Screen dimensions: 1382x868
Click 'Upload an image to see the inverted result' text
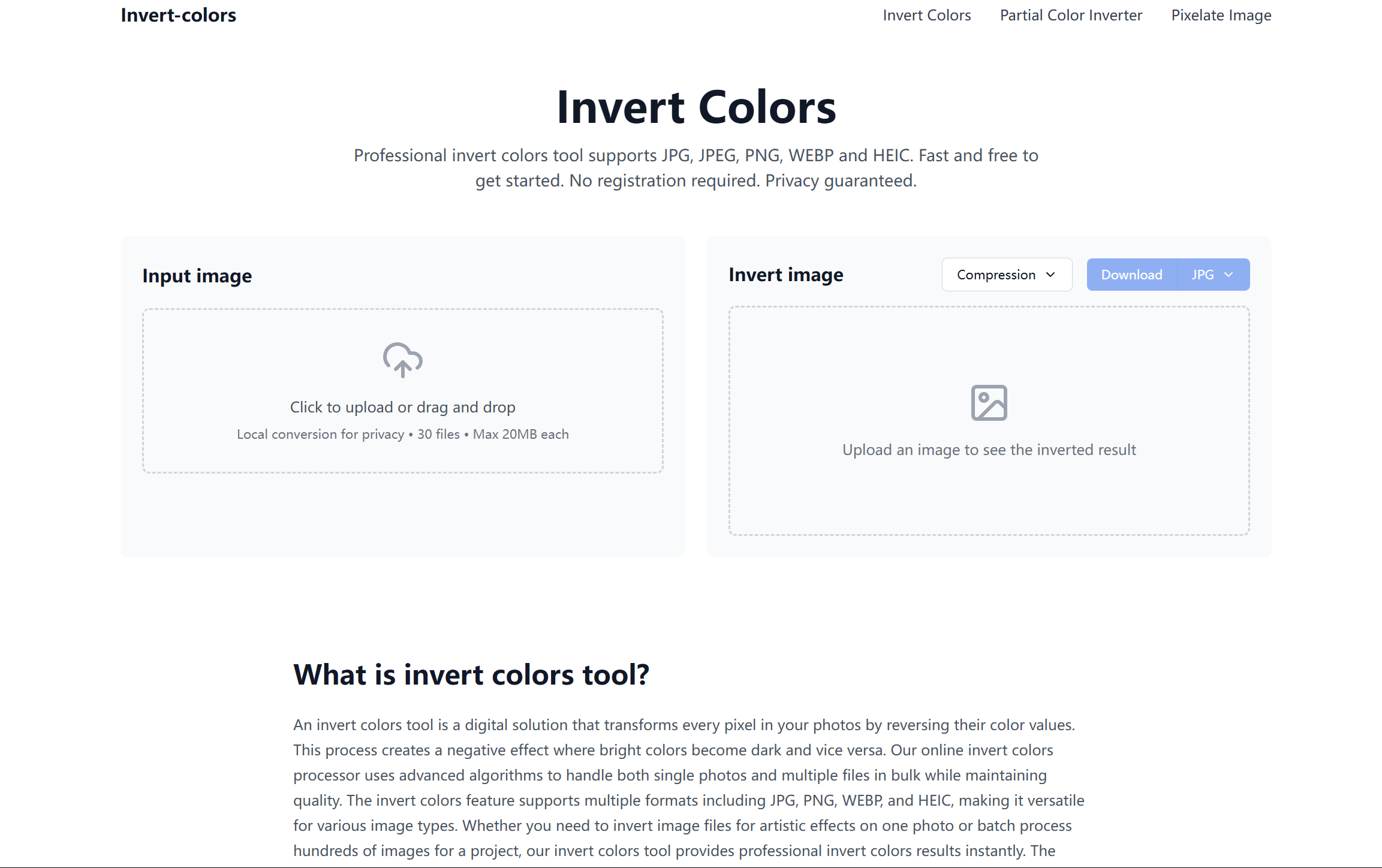point(989,450)
